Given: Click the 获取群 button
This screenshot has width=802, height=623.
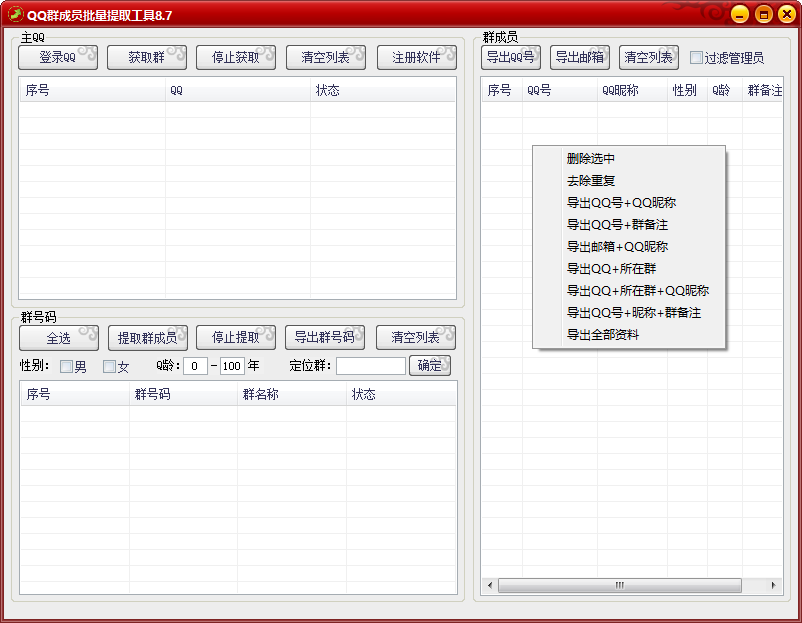Looking at the screenshot, I should click(x=147, y=57).
